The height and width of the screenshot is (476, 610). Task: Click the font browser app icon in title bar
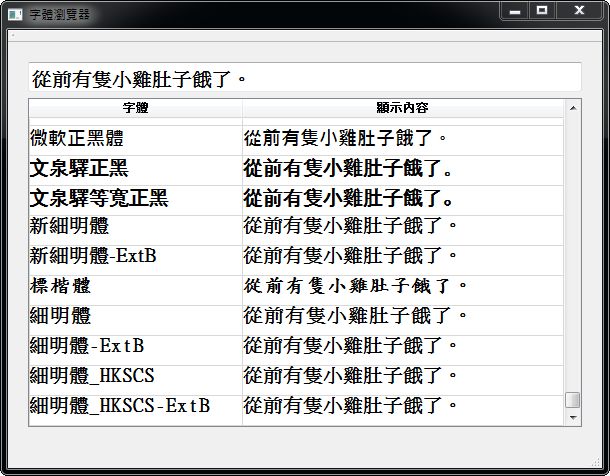(15, 15)
